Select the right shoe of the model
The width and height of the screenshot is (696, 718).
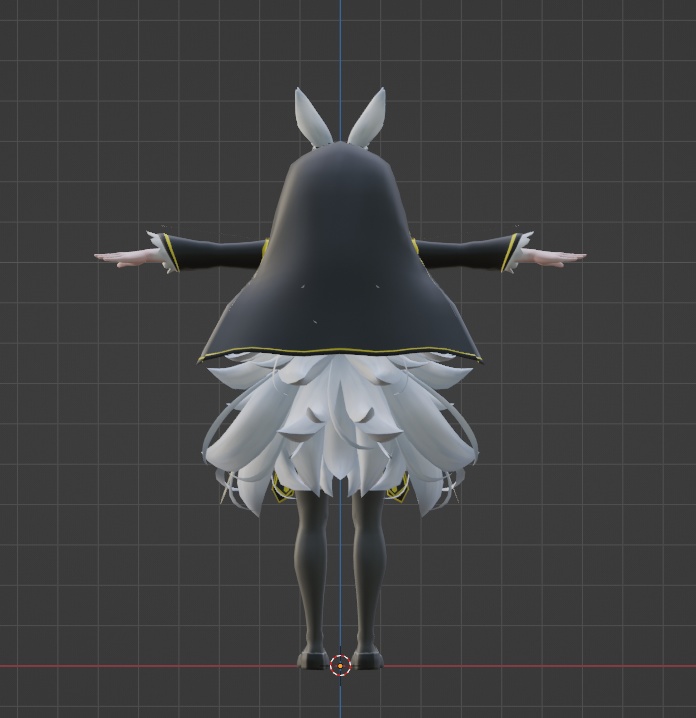point(367,658)
